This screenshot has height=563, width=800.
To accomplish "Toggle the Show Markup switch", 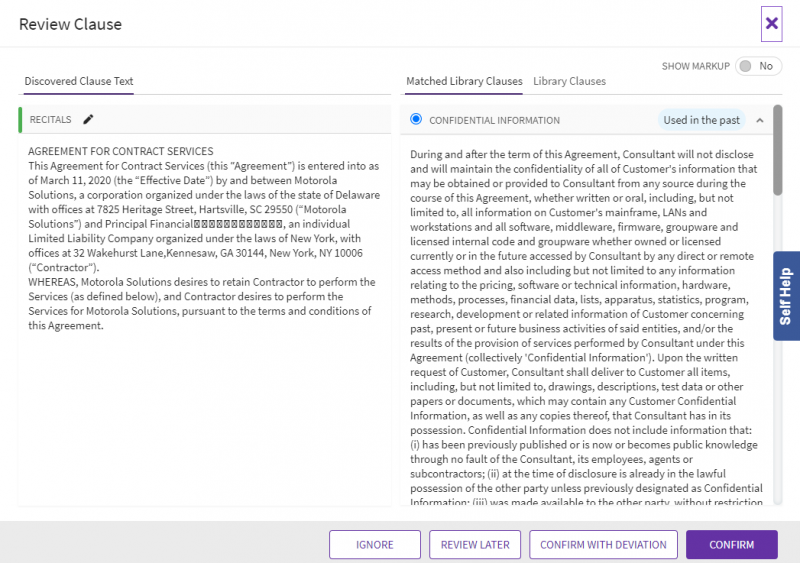I will click(758, 66).
